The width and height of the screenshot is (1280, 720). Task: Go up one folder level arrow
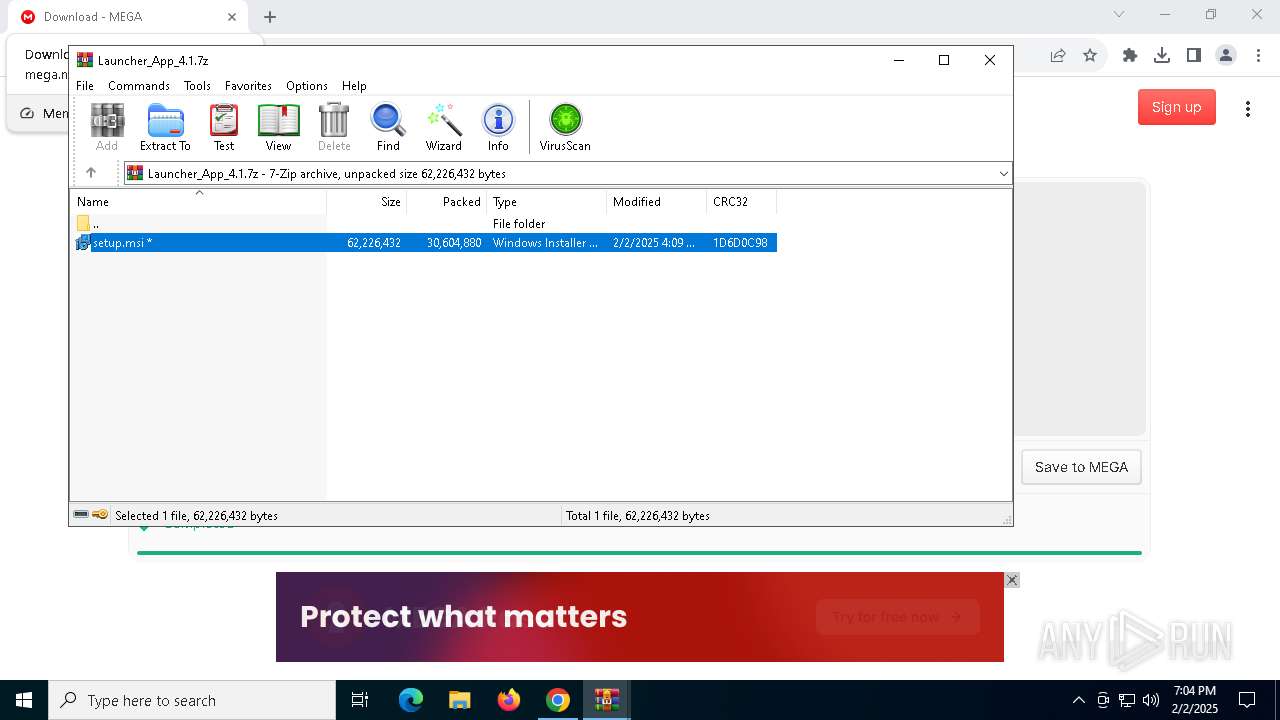pyautogui.click(x=91, y=173)
